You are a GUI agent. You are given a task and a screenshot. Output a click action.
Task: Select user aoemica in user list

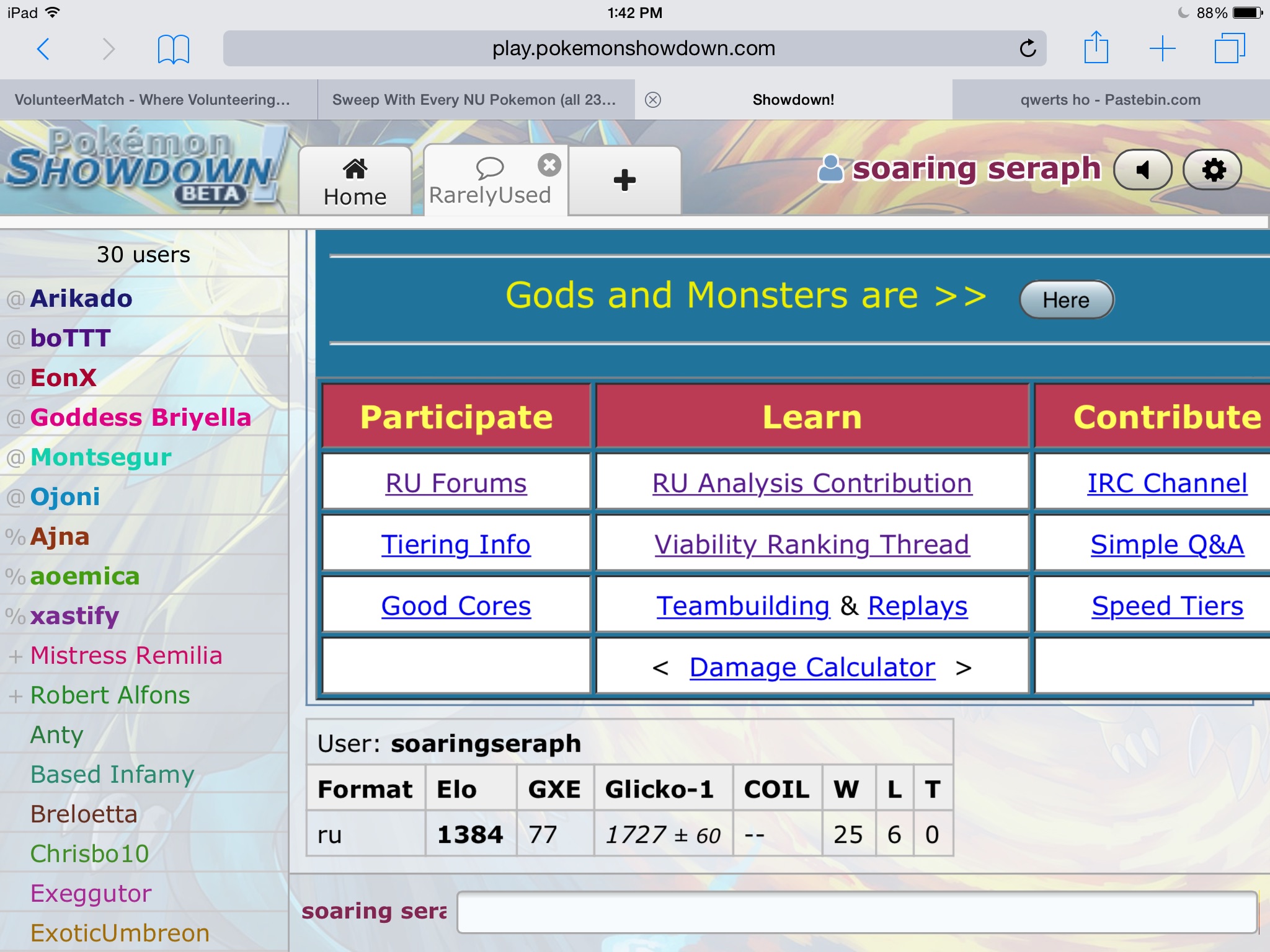point(144,576)
